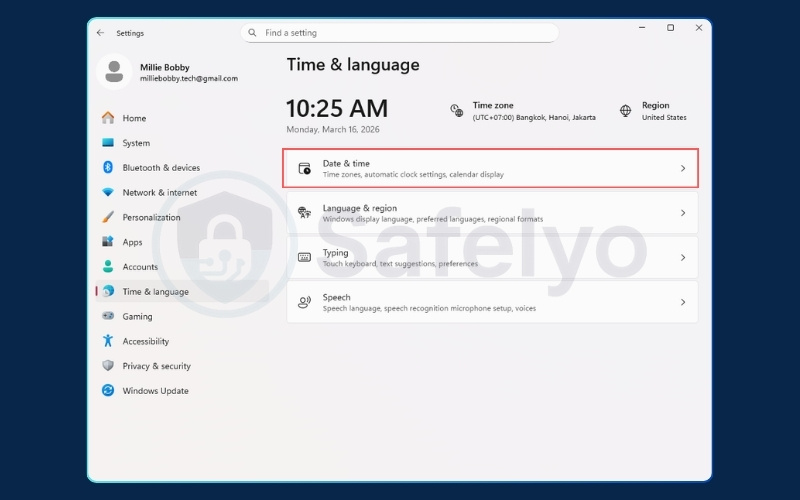The image size is (800, 500).
Task: Click the System monitor icon
Action: 108,143
